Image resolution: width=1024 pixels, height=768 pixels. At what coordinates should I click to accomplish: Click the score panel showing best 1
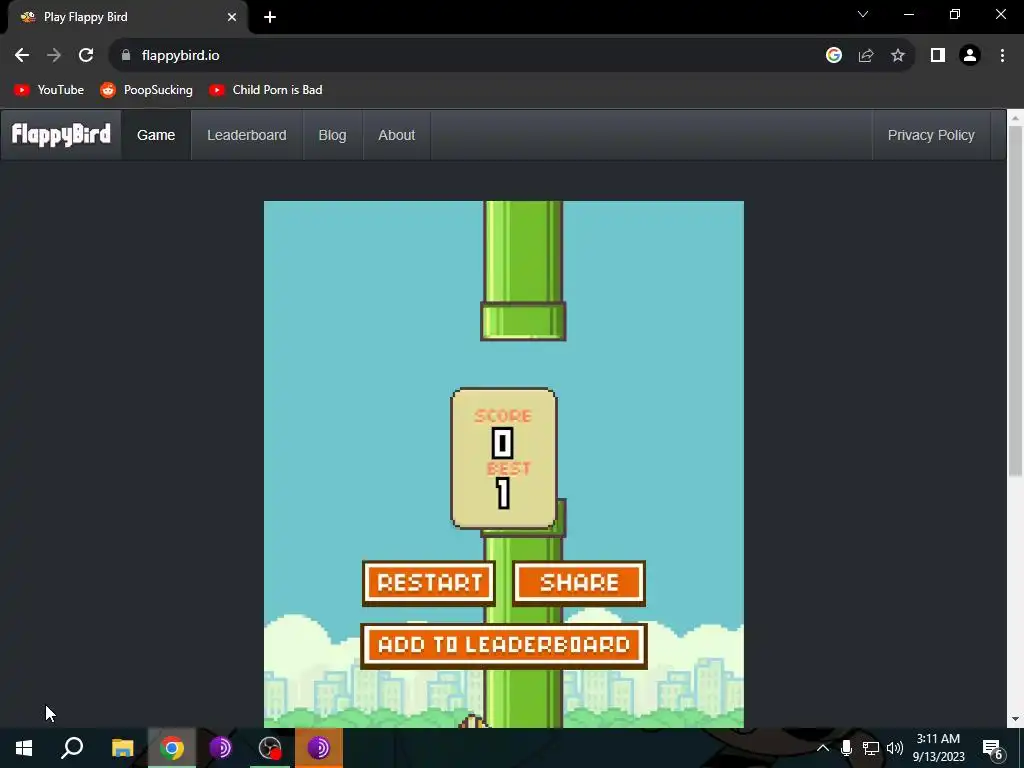(x=504, y=458)
